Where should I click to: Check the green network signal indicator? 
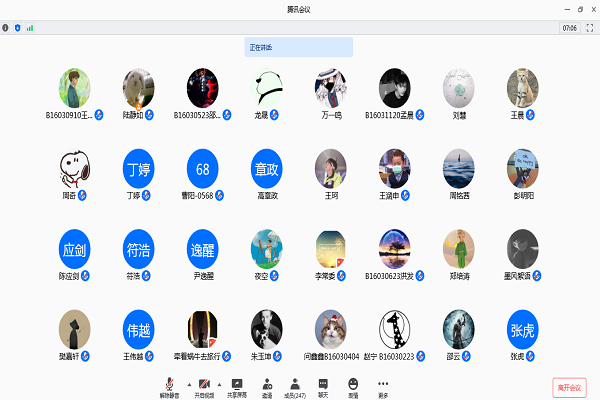tap(30, 28)
